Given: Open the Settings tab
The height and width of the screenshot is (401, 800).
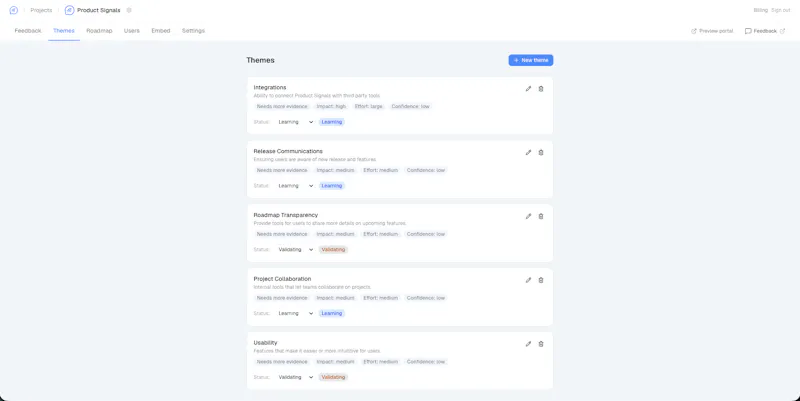Looking at the screenshot, I should (193, 31).
